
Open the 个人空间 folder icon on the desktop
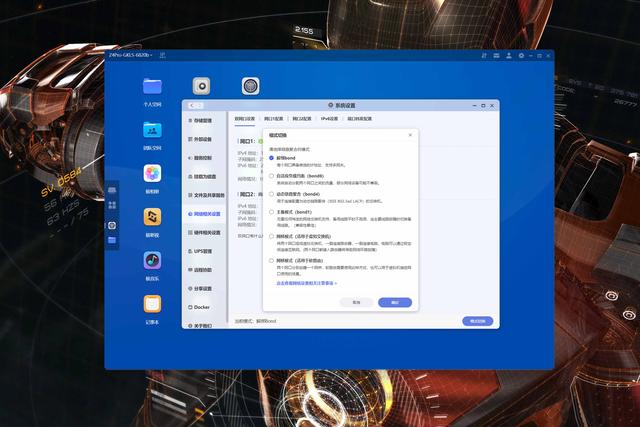(152, 86)
